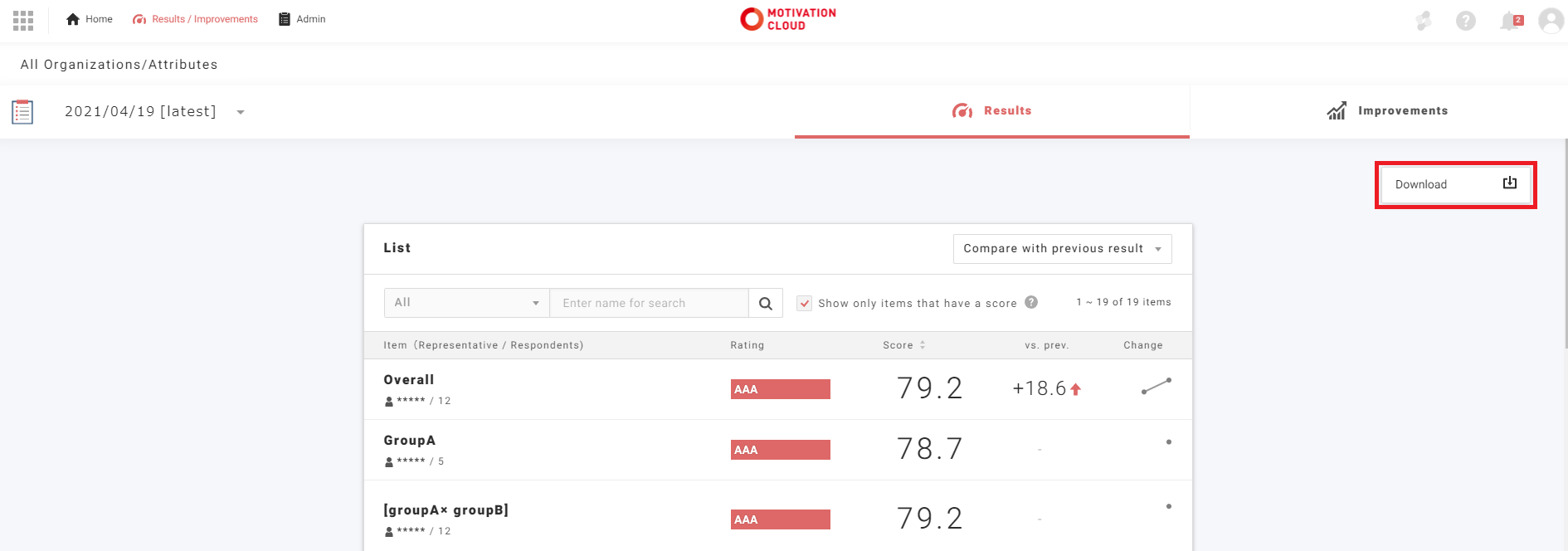Select the Results tab
Viewport: 1568px width, 551px height.
pyautogui.click(x=992, y=111)
